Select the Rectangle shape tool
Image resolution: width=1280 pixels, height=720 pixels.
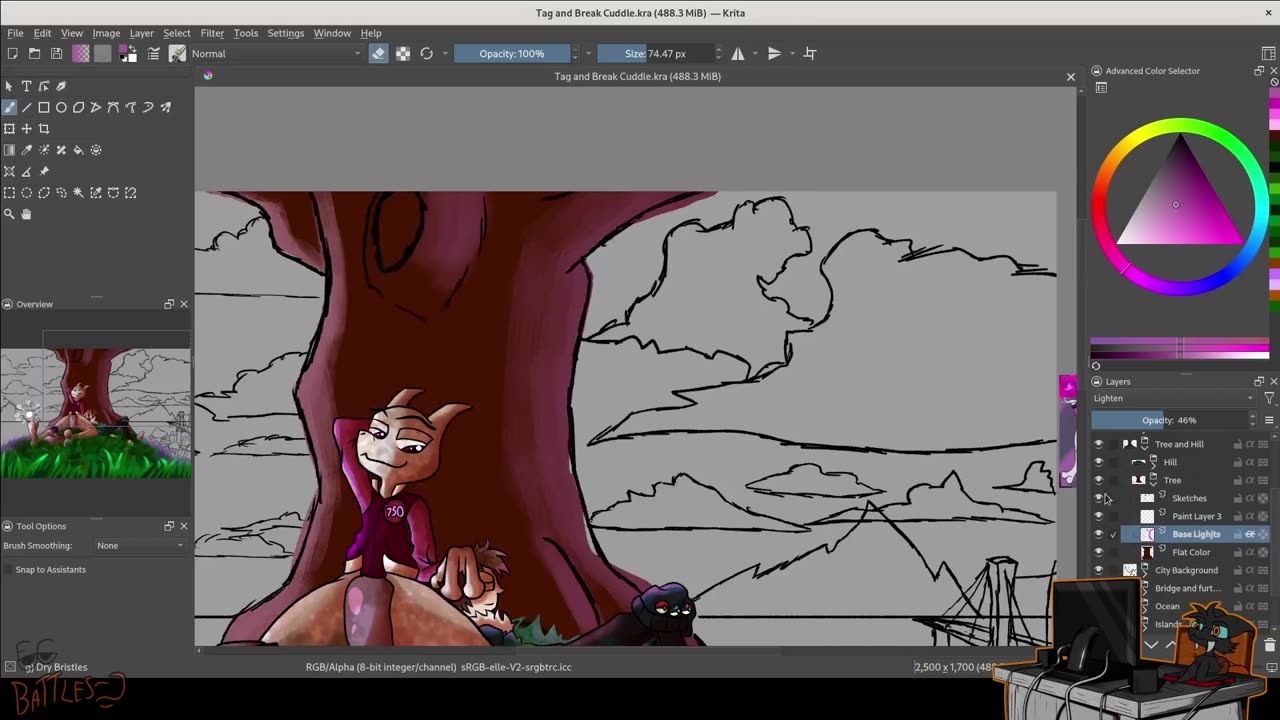click(x=44, y=107)
